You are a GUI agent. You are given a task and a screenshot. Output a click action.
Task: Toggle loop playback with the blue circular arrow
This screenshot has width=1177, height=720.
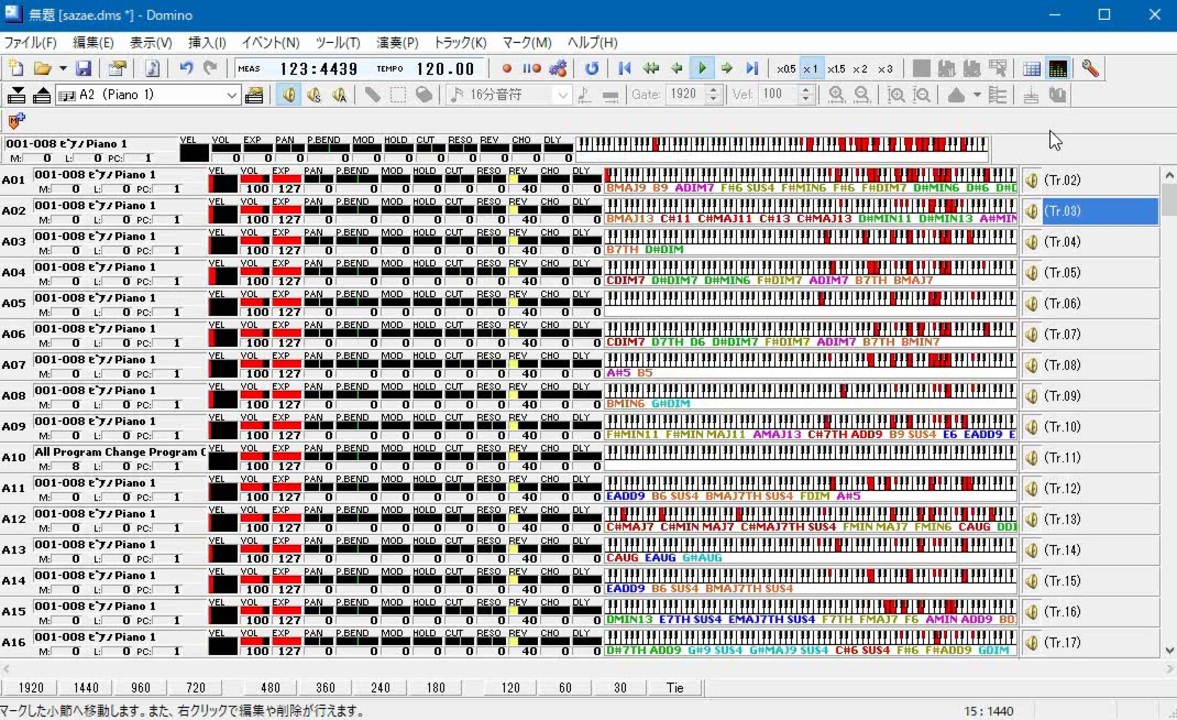coord(592,68)
